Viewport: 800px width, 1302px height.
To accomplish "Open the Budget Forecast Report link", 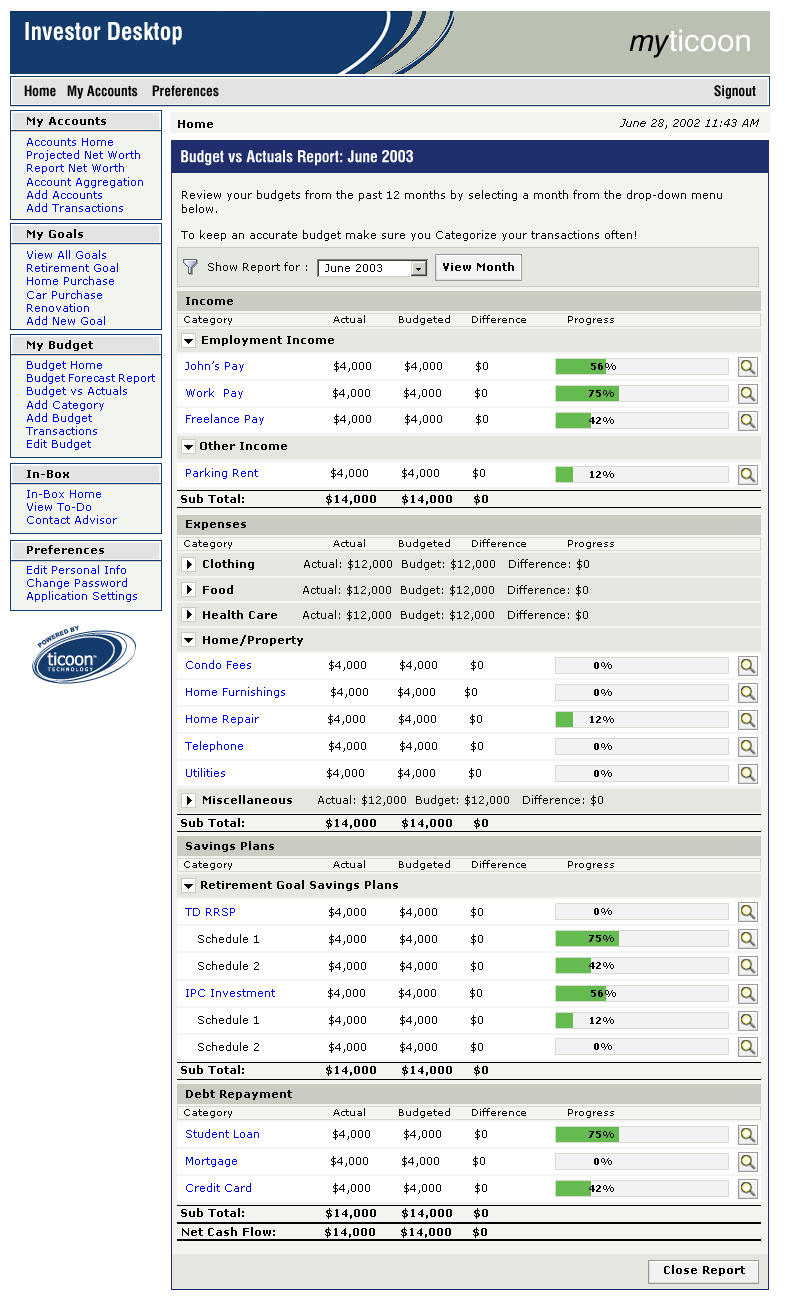I will point(90,378).
